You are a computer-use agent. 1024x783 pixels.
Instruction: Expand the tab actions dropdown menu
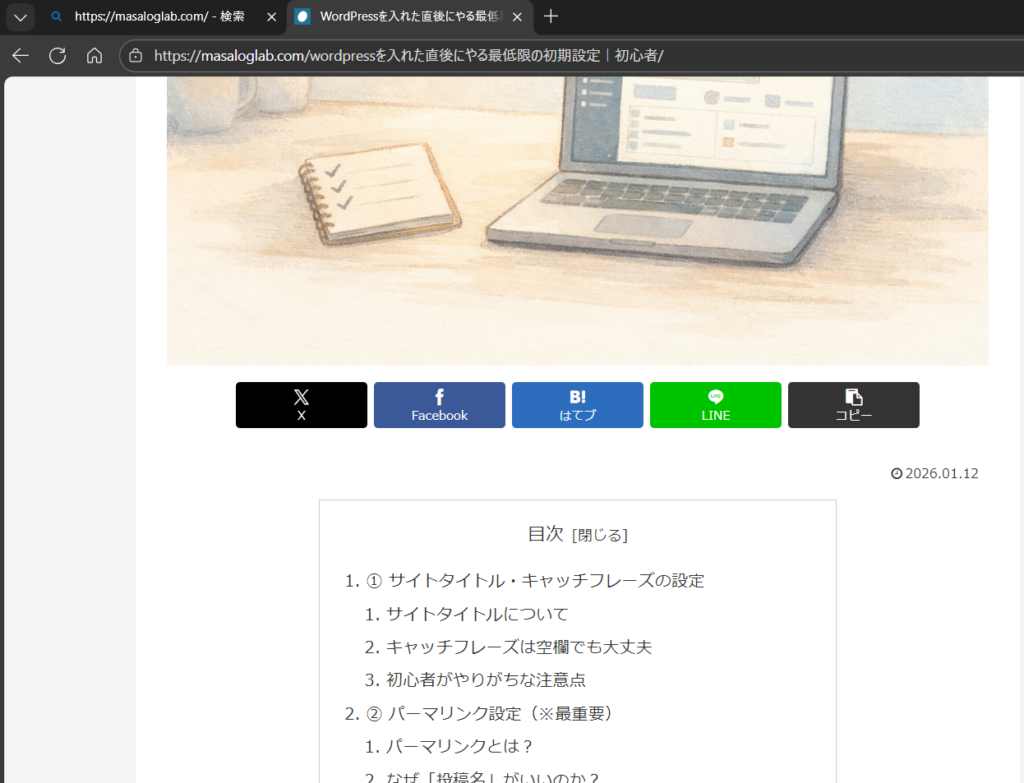tap(20, 17)
